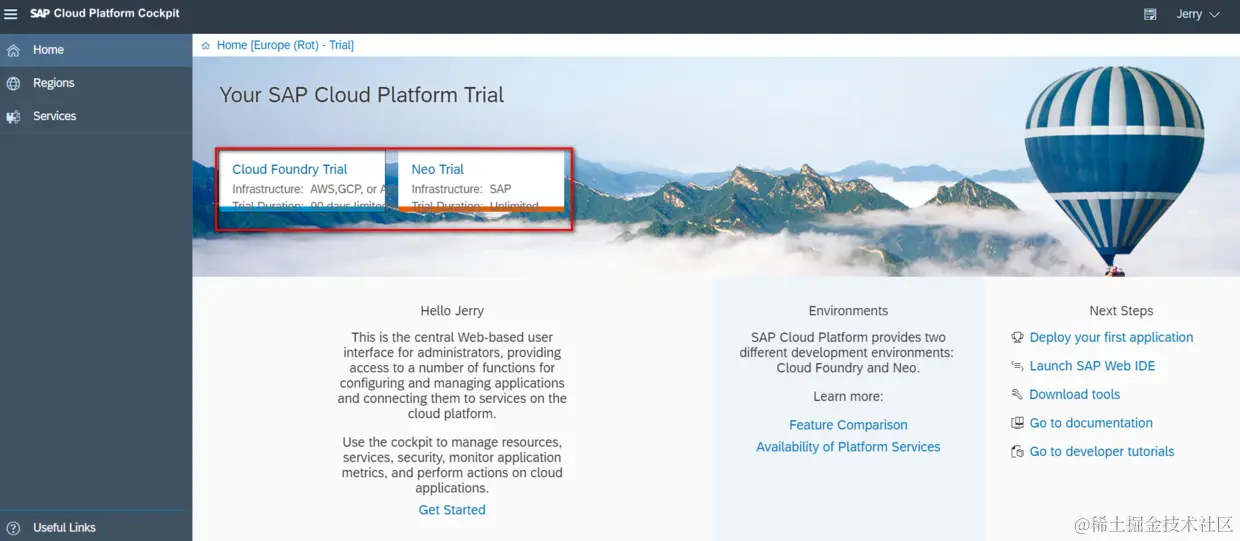The width and height of the screenshot is (1240, 541).
Task: Click the icon beside Go to developer tutorials
Action: (1017, 452)
